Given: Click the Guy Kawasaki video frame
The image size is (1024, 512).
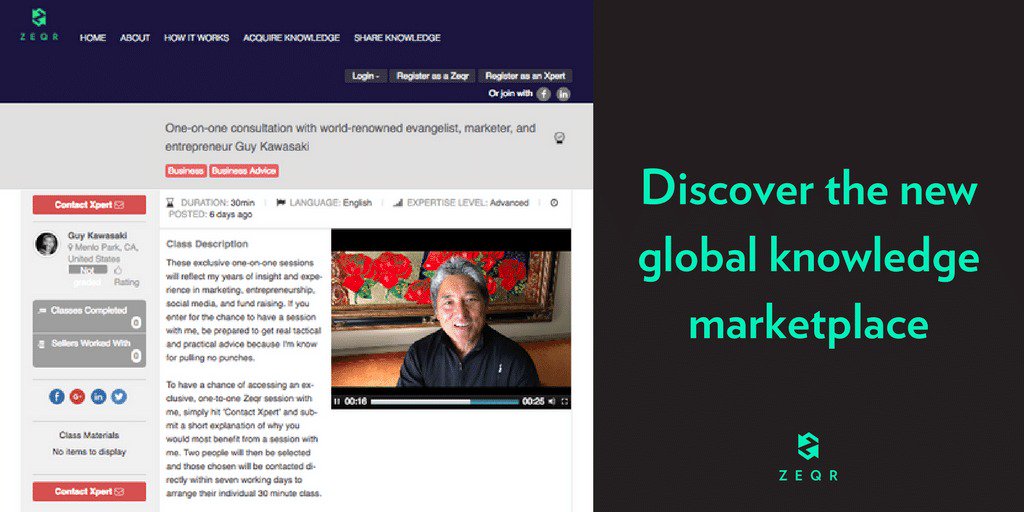Looking at the screenshot, I should coord(451,319).
